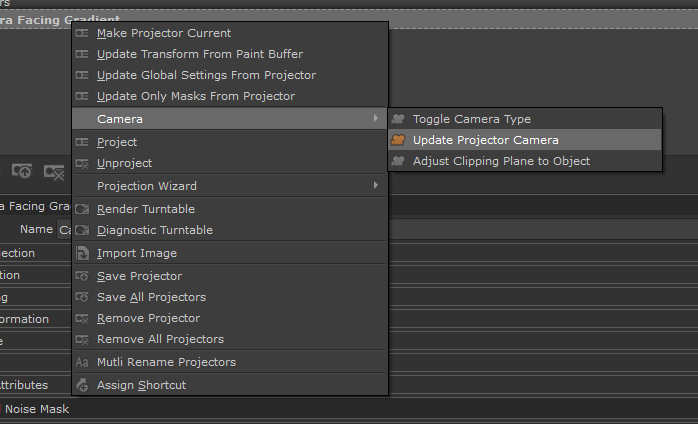
Task: Click the Multi Rename Projectors Aa icon
Action: pos(83,362)
